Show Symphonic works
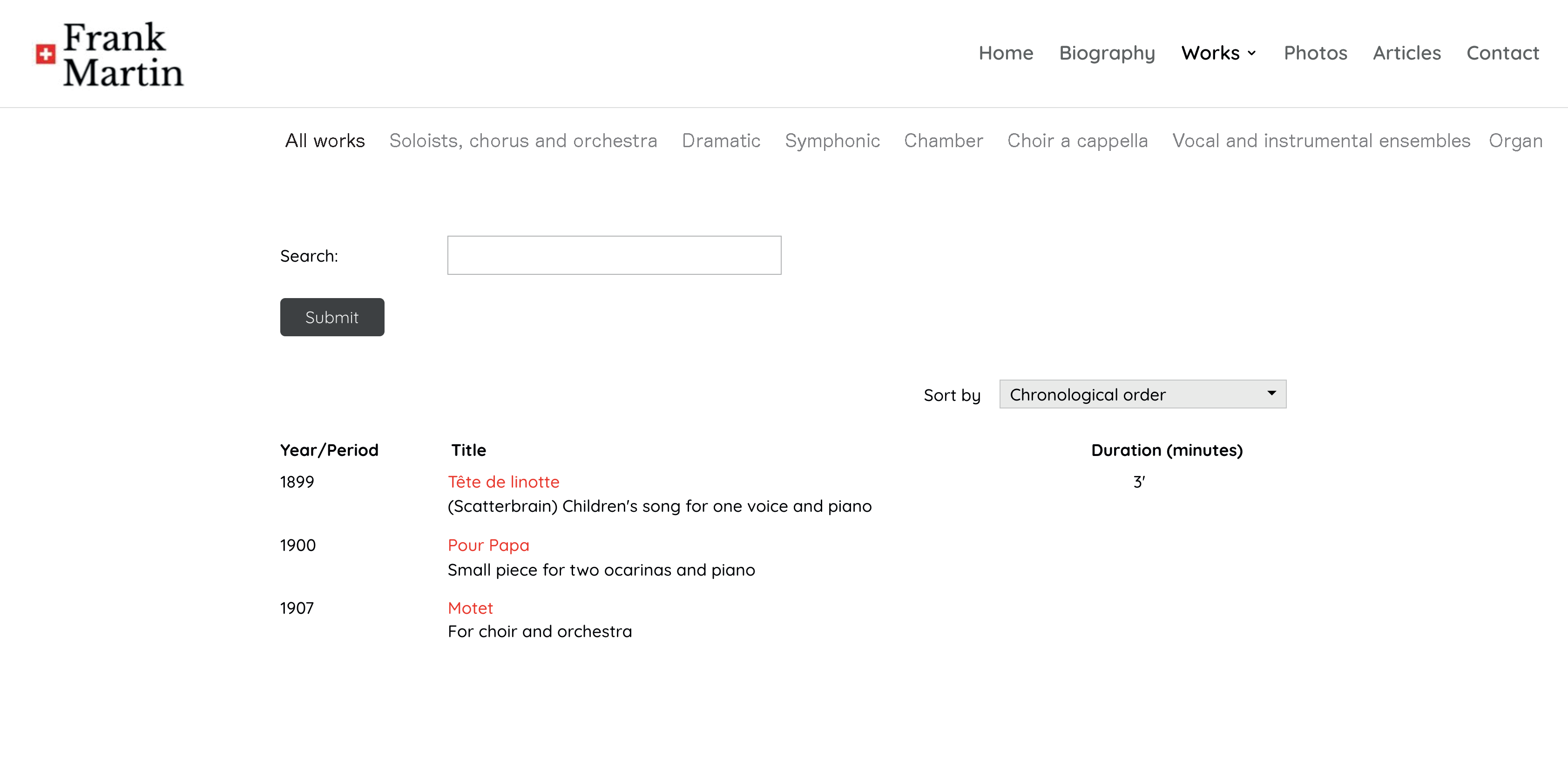The width and height of the screenshot is (1568, 782). click(x=832, y=141)
